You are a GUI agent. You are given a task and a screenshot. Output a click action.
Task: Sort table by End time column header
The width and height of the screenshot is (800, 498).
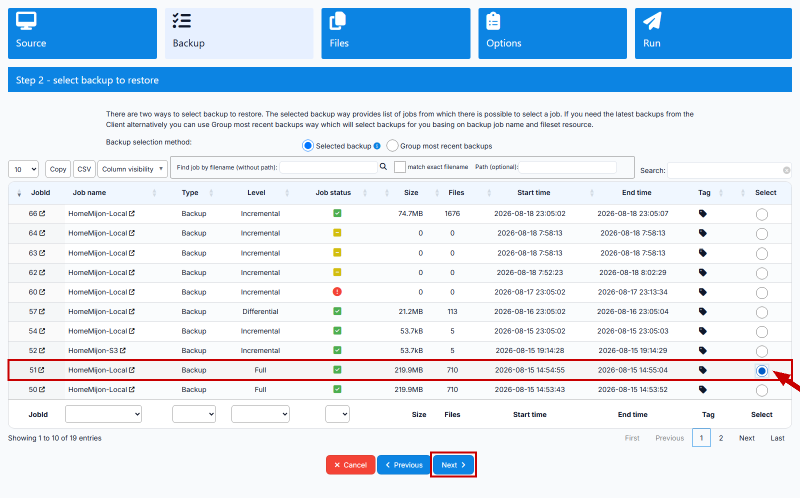tap(637, 193)
